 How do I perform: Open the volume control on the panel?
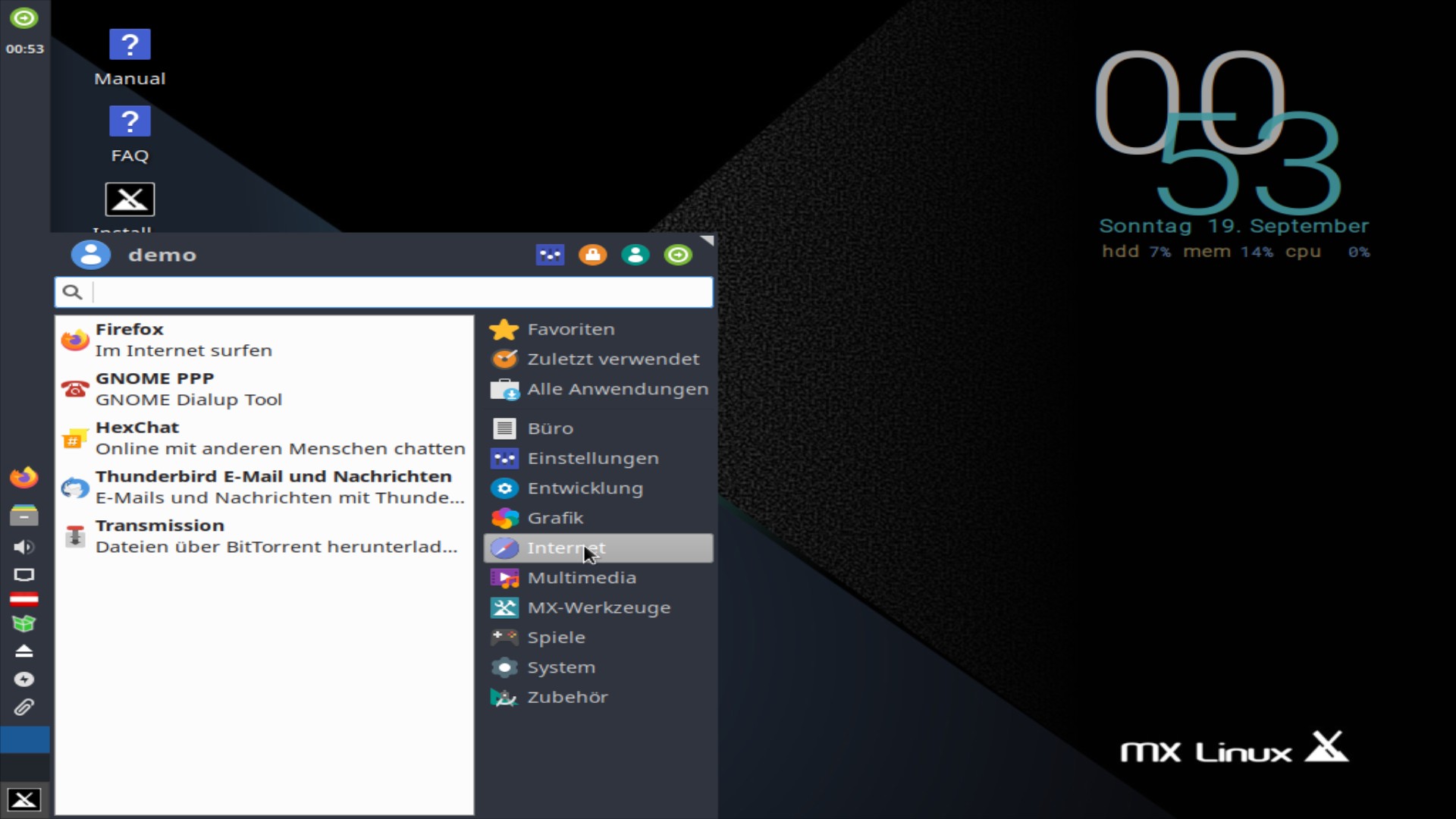pos(24,547)
